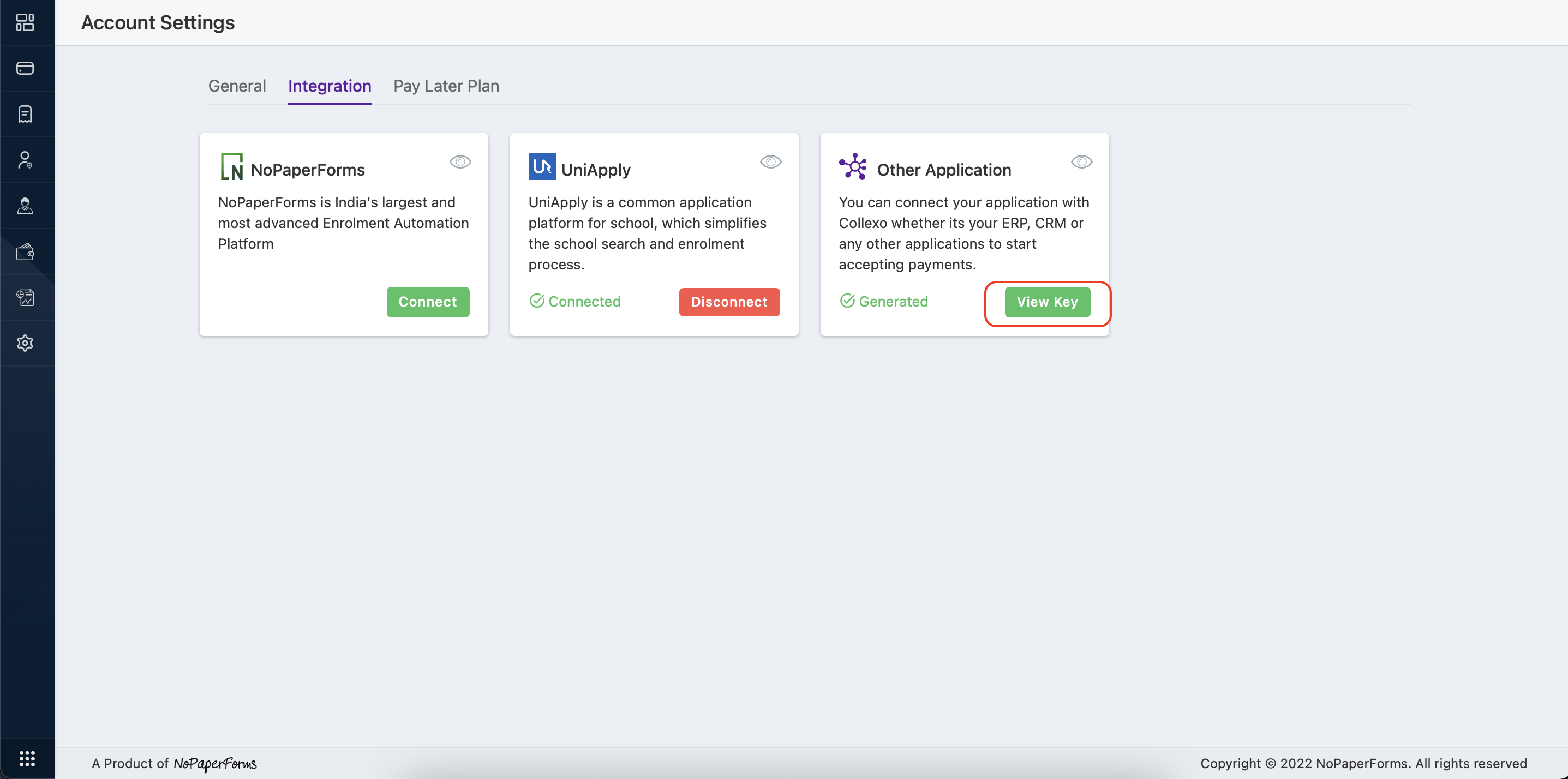
Task: Click the Connected checkmark icon on UniApply card
Action: click(x=536, y=301)
